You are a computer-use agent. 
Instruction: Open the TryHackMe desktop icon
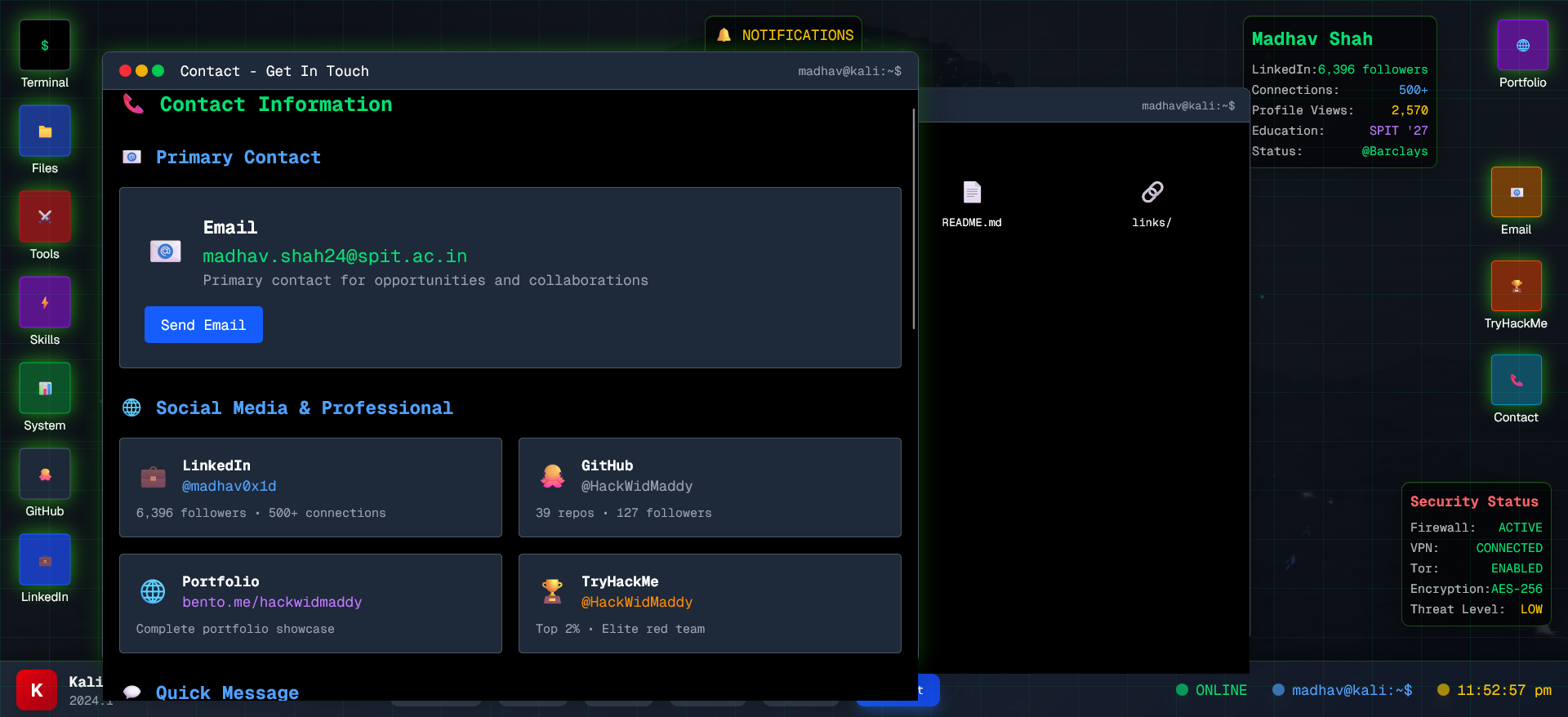[x=1516, y=286]
